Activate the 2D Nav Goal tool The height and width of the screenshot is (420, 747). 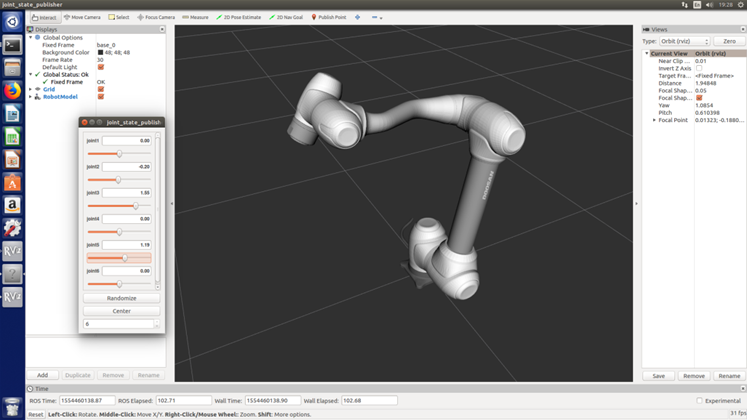click(289, 17)
